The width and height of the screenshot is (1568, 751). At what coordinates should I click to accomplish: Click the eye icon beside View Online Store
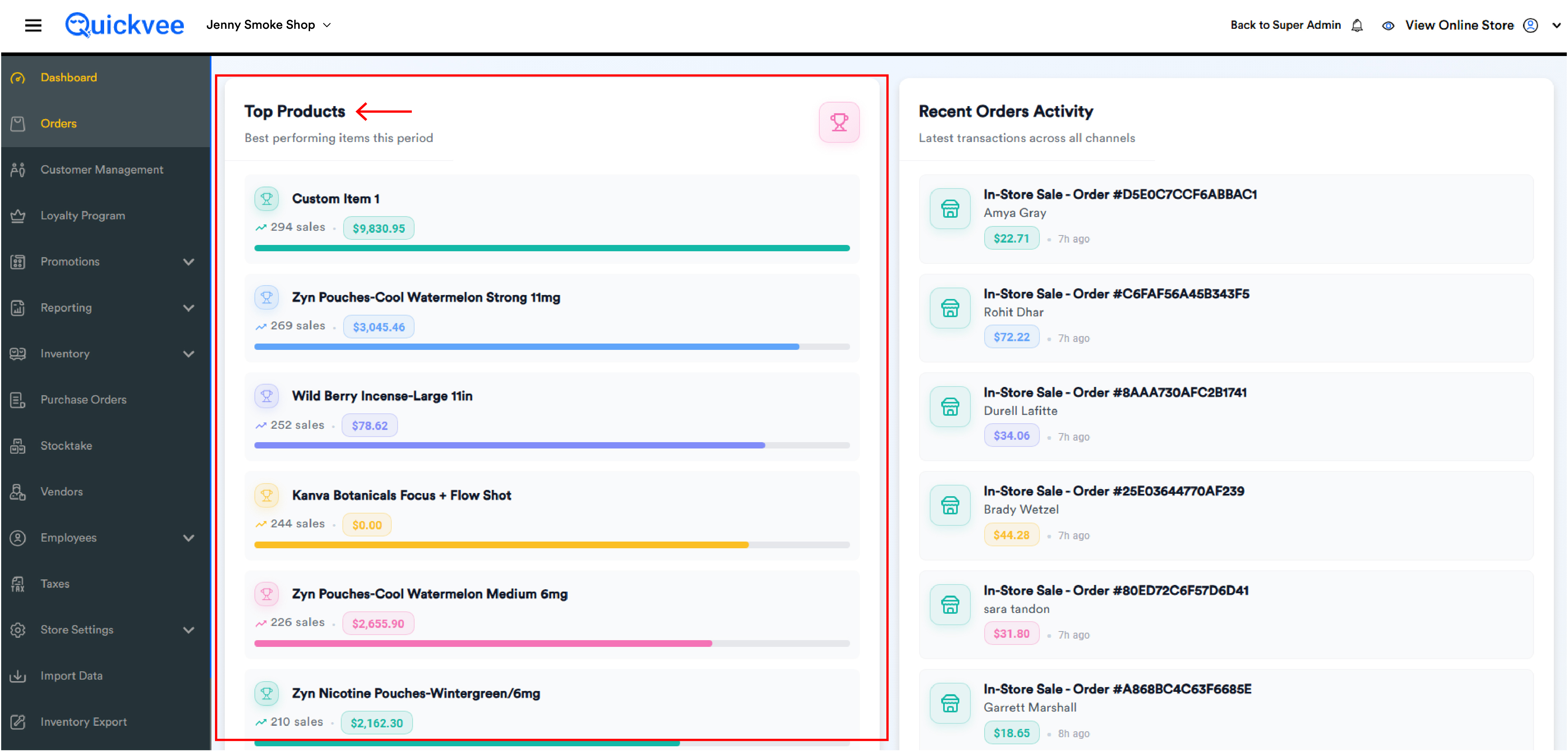pos(1388,26)
